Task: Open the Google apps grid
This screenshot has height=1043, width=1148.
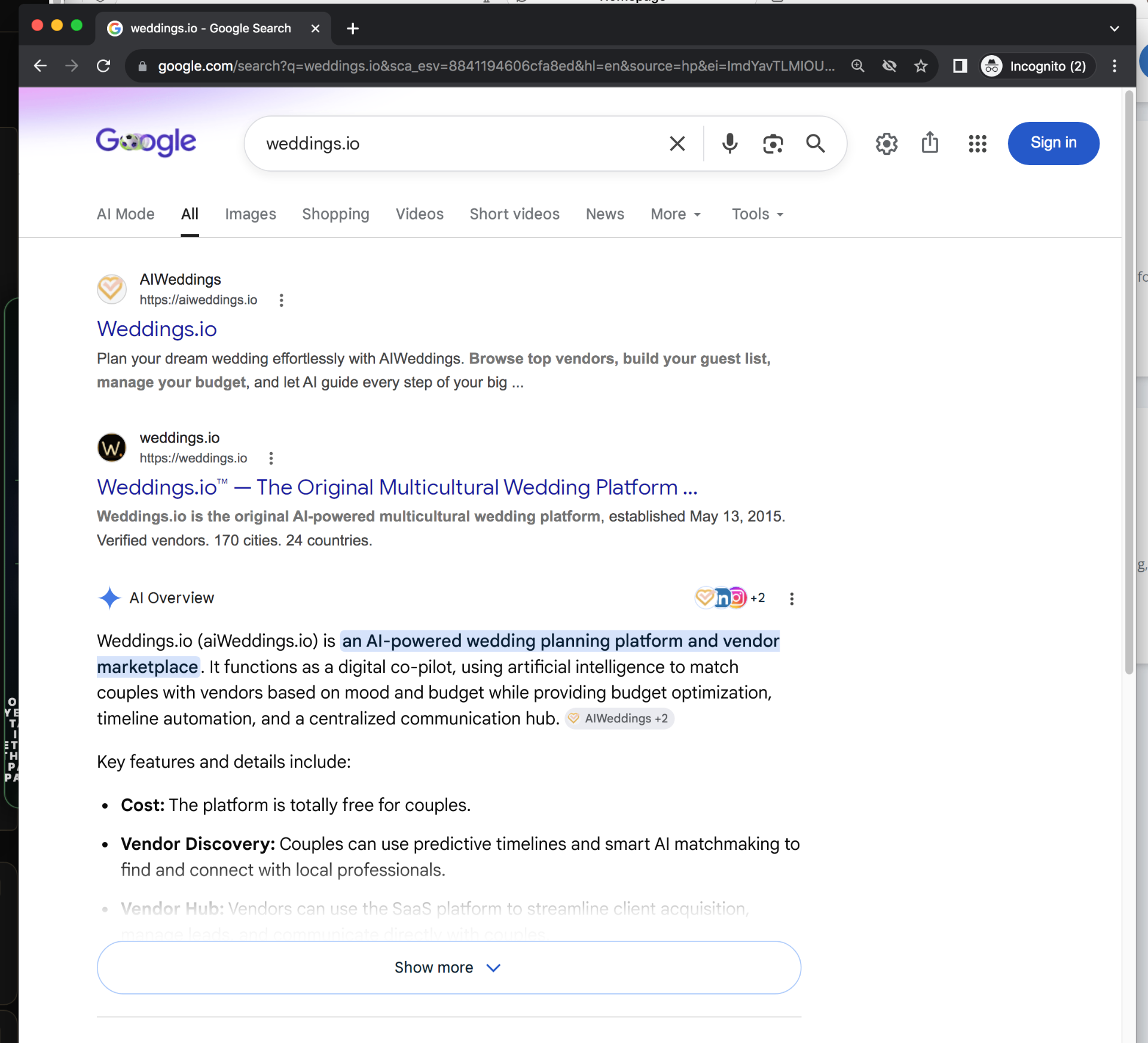Action: [x=978, y=144]
